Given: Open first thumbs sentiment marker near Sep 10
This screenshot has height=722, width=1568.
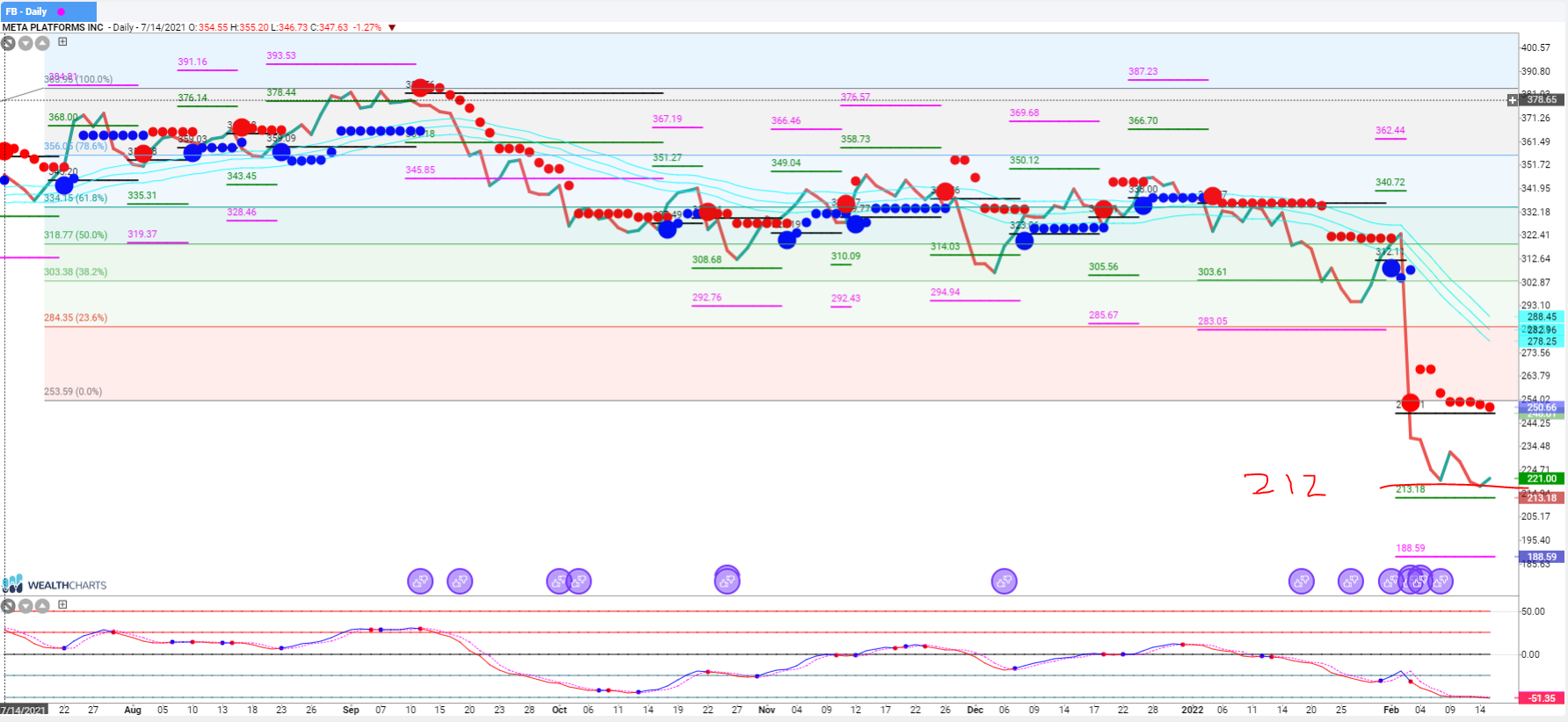Looking at the screenshot, I should tap(420, 581).
